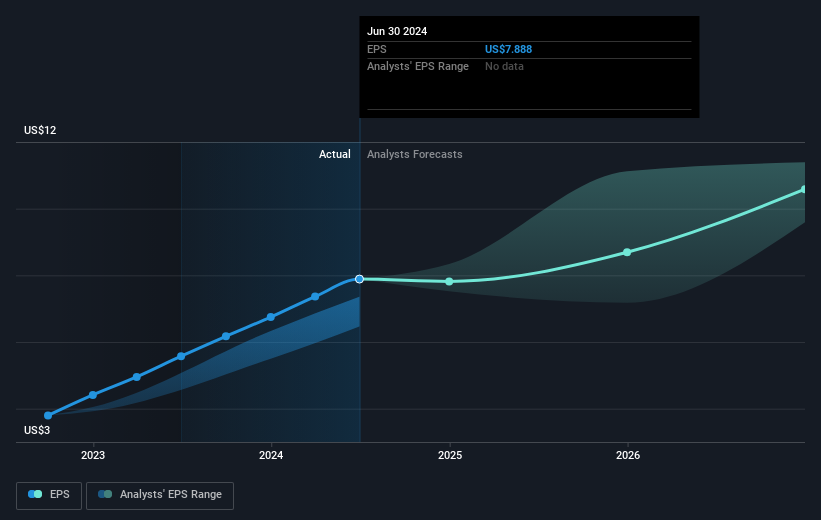Click the last EPS point before Jun 2024
Screen dimensions: 821x520
pyautogui.click(x=315, y=296)
